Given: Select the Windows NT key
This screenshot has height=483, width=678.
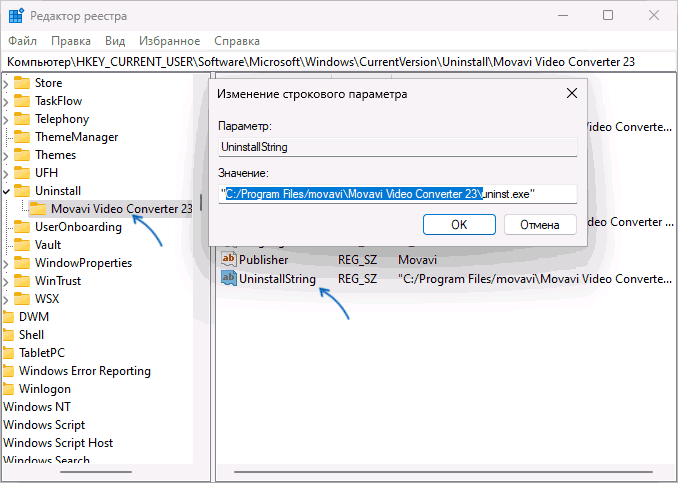Looking at the screenshot, I should click(x=37, y=407).
